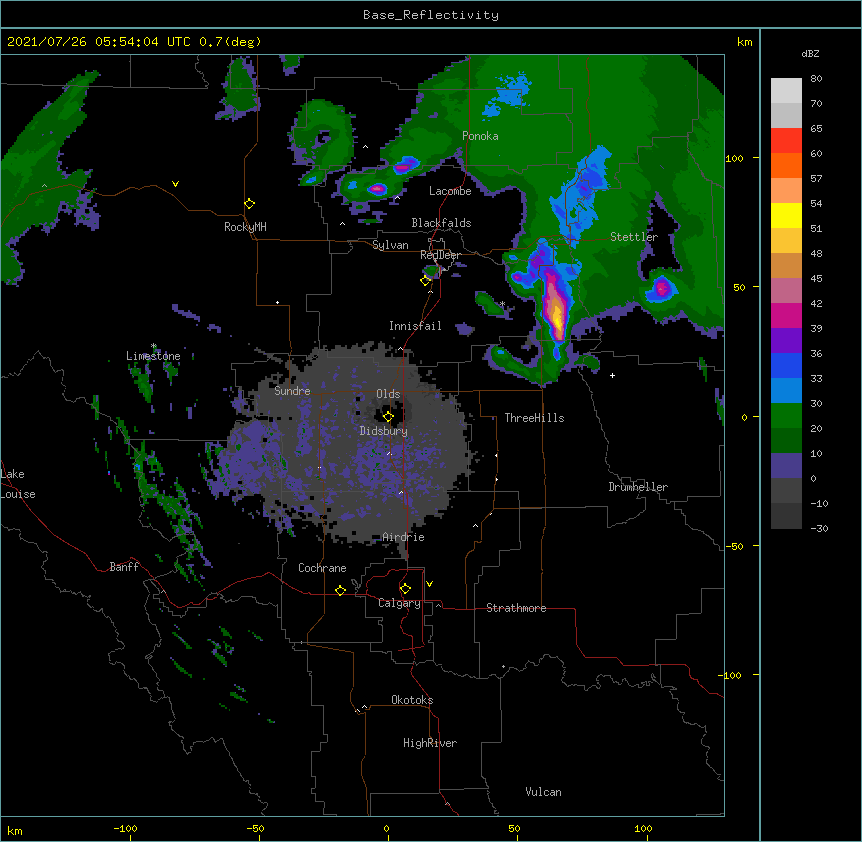Image resolution: width=862 pixels, height=842 pixels.
Task: Click the Stettler city label
Action: [x=634, y=237]
